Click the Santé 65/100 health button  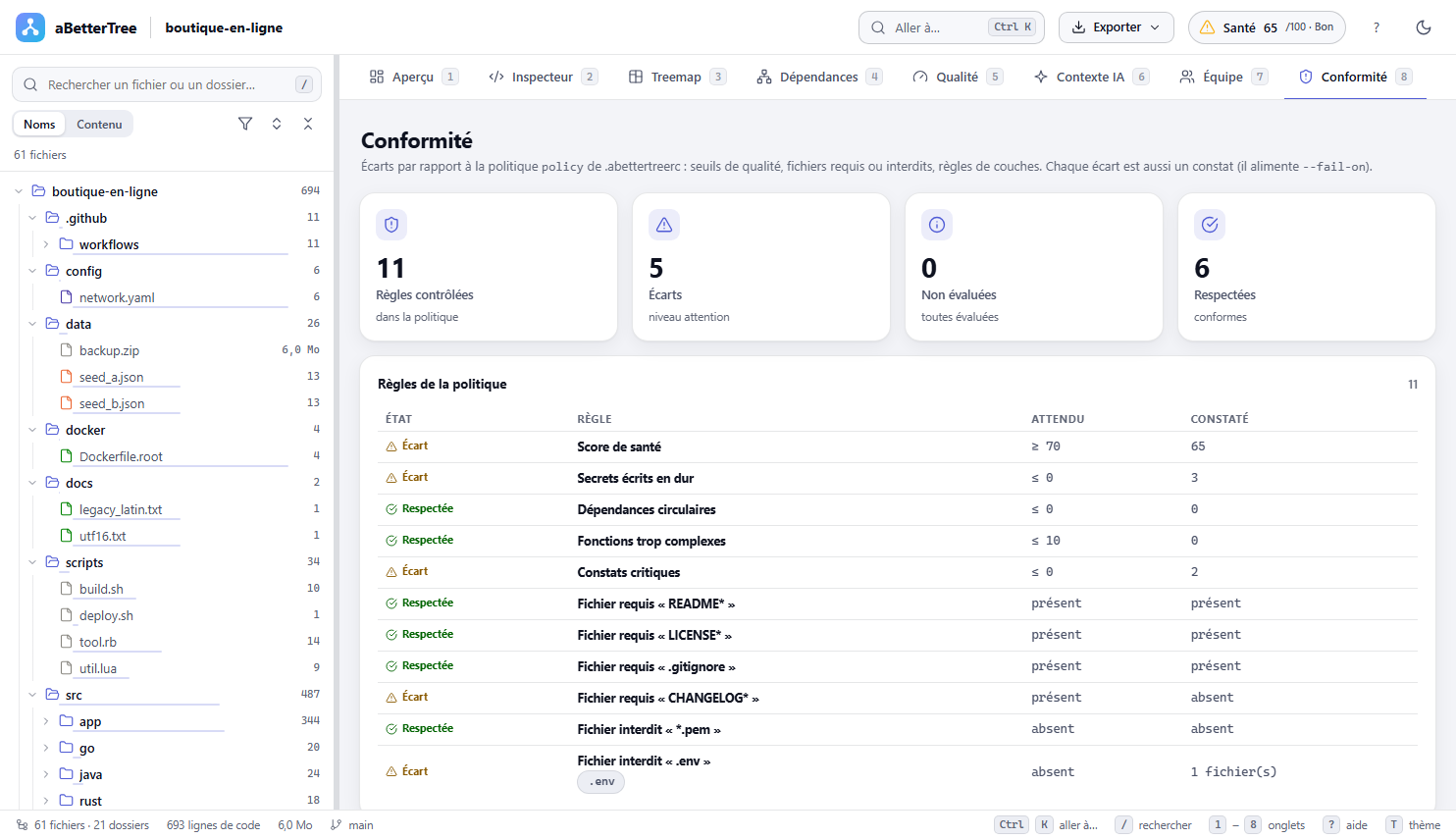[1267, 27]
